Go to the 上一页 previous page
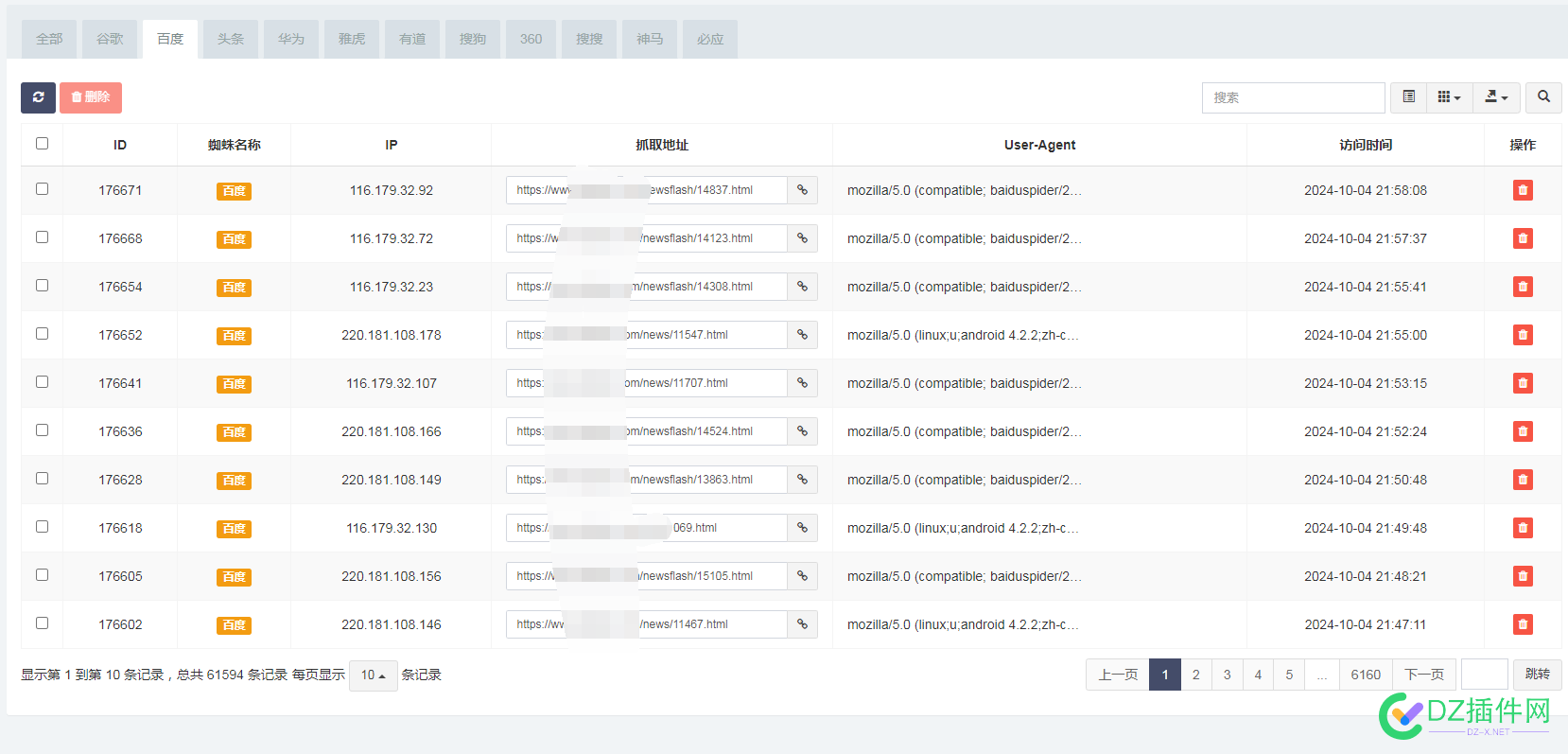This screenshot has height=754, width=1568. (x=1118, y=675)
